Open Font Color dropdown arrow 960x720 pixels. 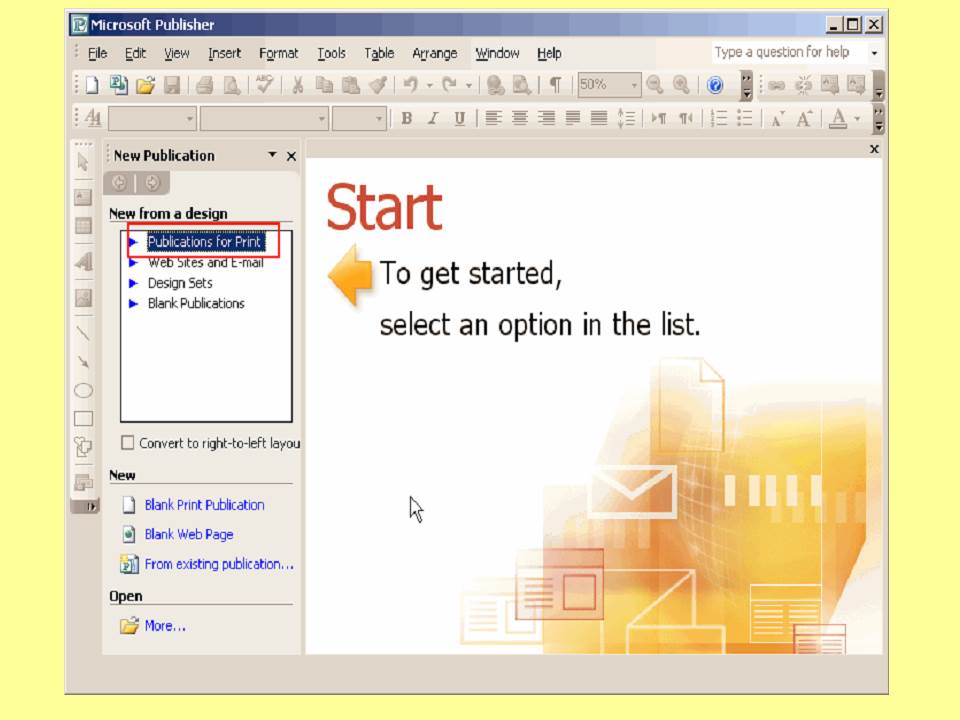[858, 118]
